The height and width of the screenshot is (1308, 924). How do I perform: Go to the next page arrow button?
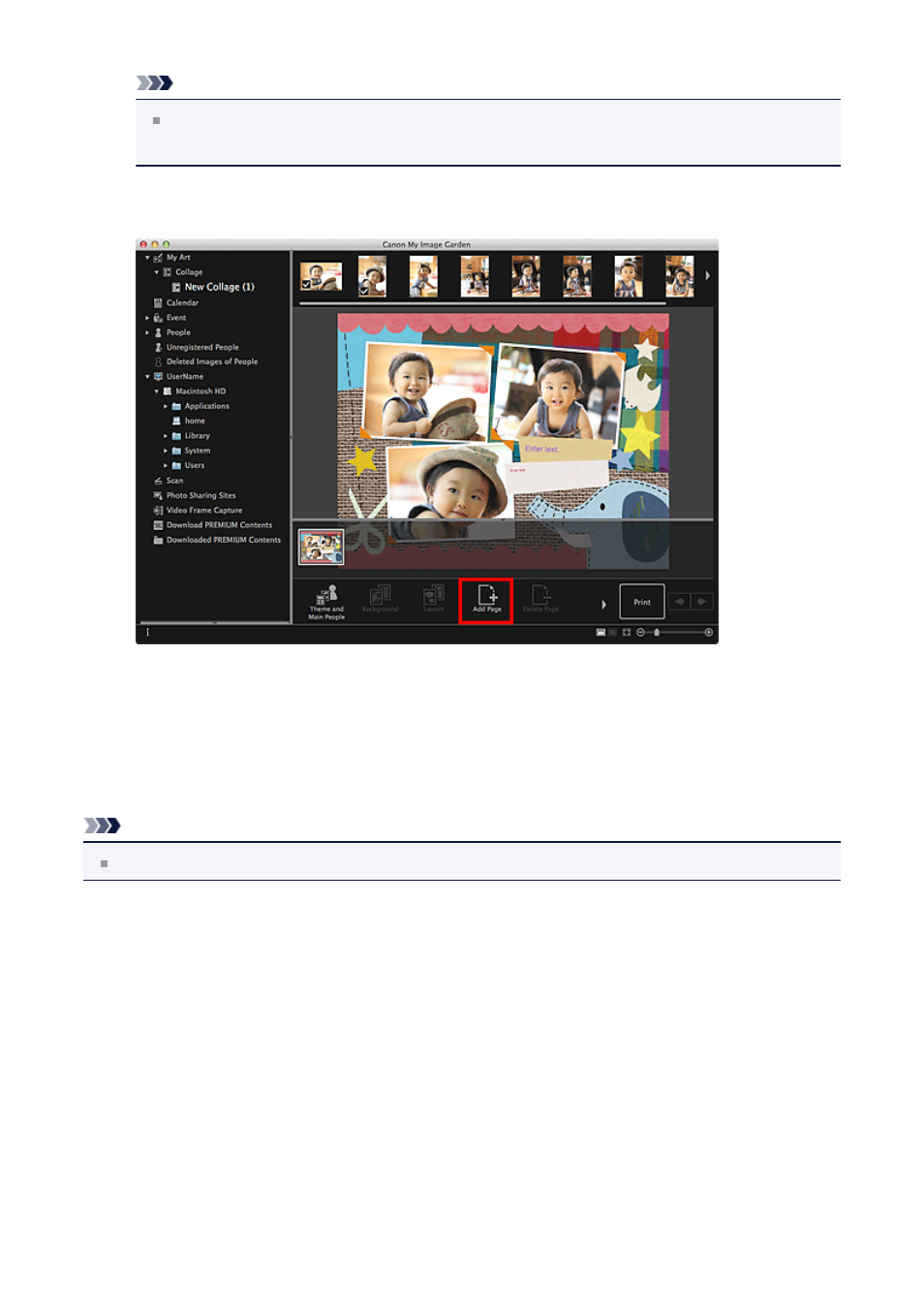tap(702, 602)
